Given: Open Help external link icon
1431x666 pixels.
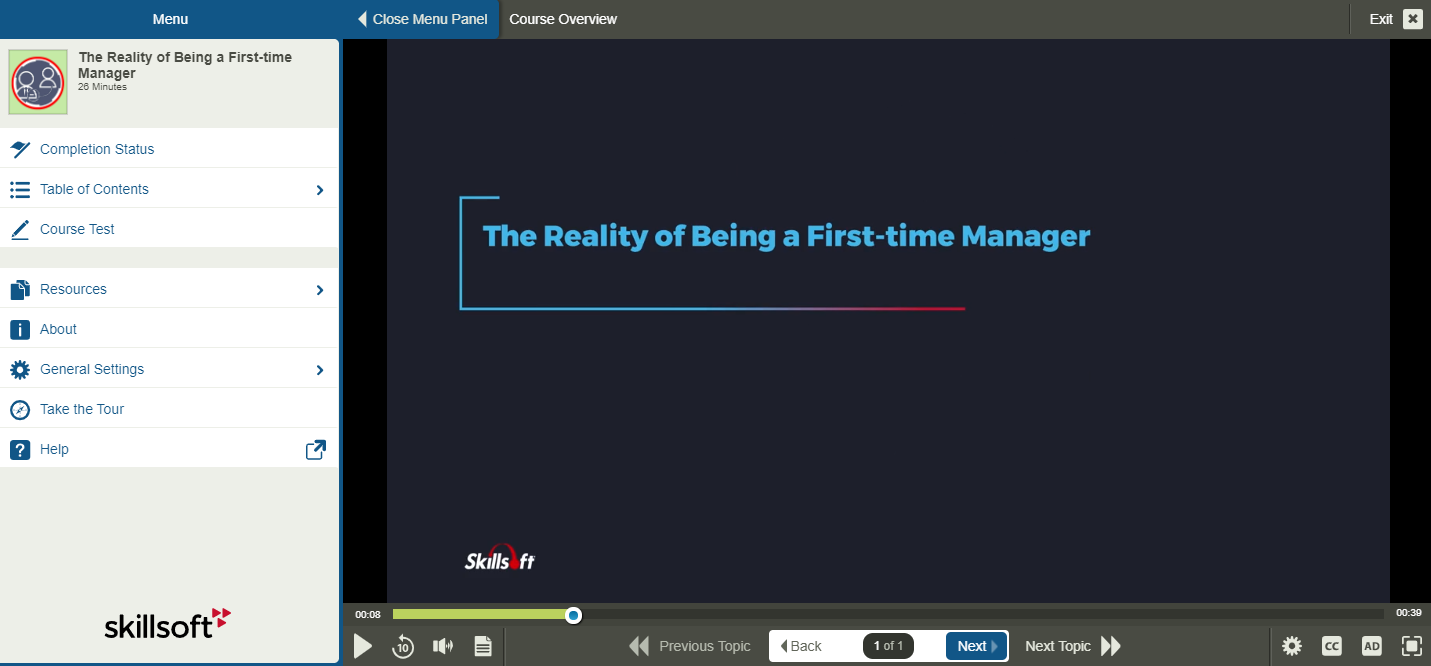Looking at the screenshot, I should [315, 449].
